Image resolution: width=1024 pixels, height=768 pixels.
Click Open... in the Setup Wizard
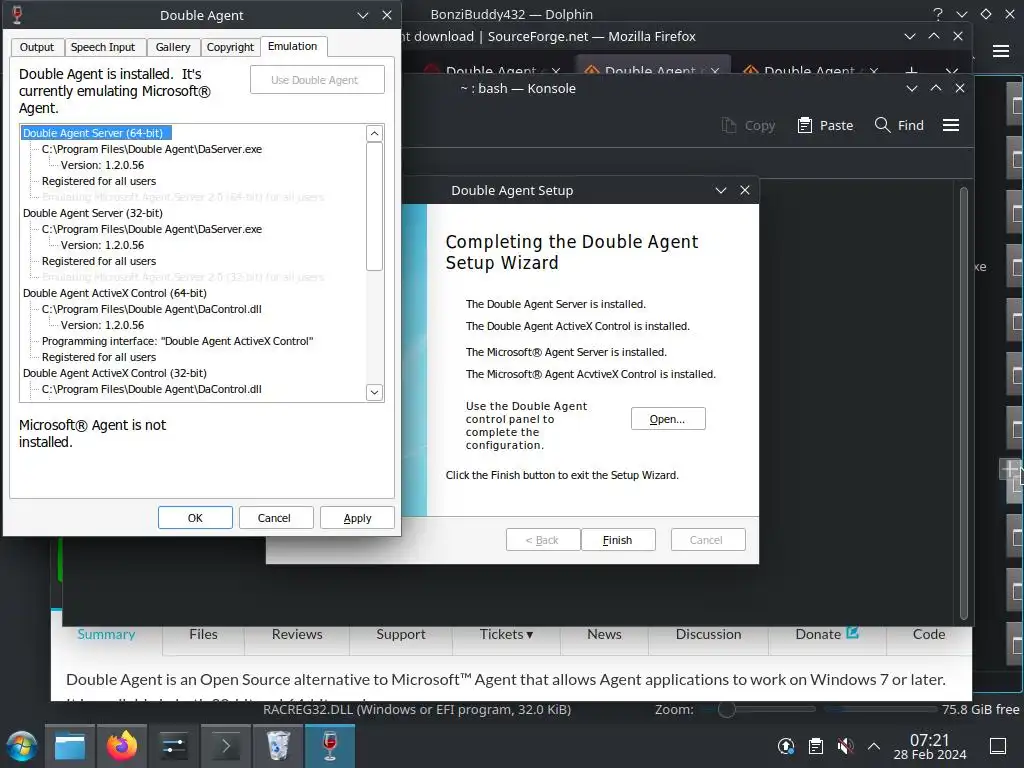(668, 419)
